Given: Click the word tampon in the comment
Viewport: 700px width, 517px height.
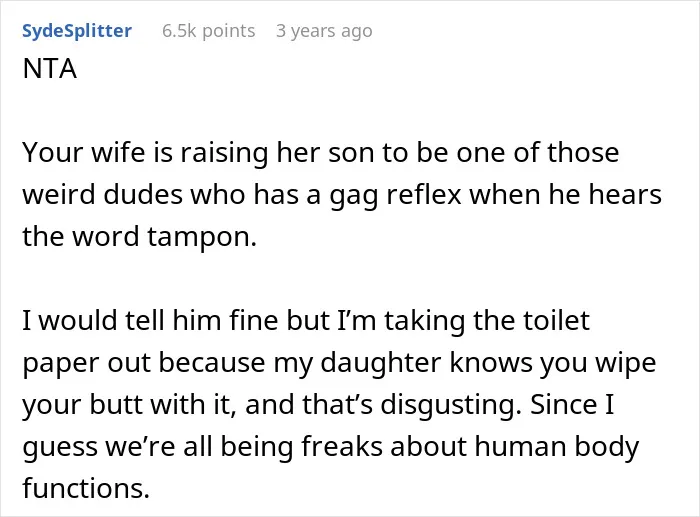Looking at the screenshot, I should (202, 237).
